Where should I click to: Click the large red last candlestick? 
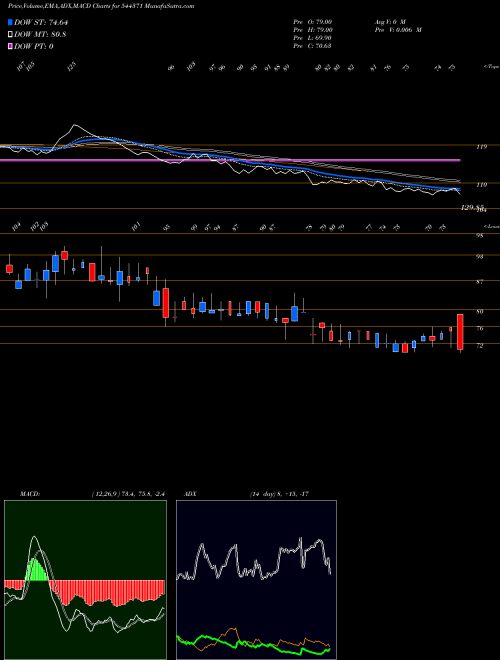pos(460,332)
